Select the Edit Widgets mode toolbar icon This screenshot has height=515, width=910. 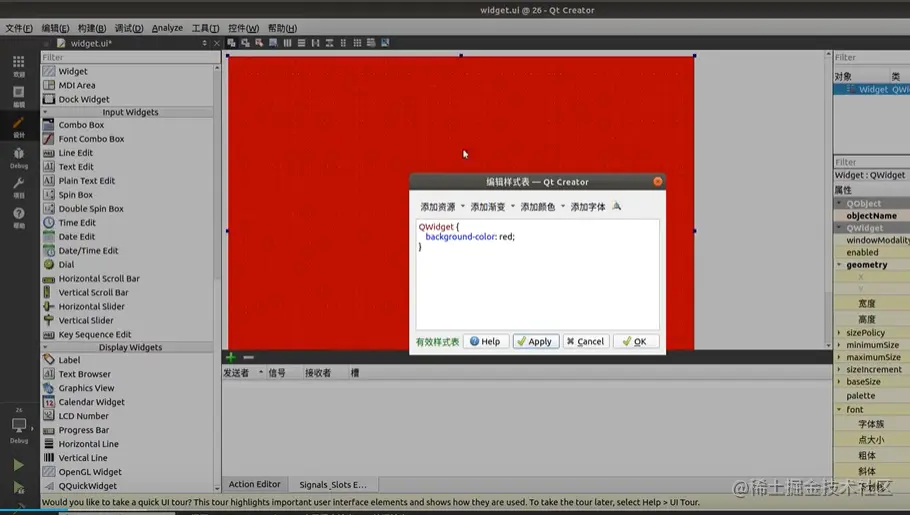tap(231, 43)
